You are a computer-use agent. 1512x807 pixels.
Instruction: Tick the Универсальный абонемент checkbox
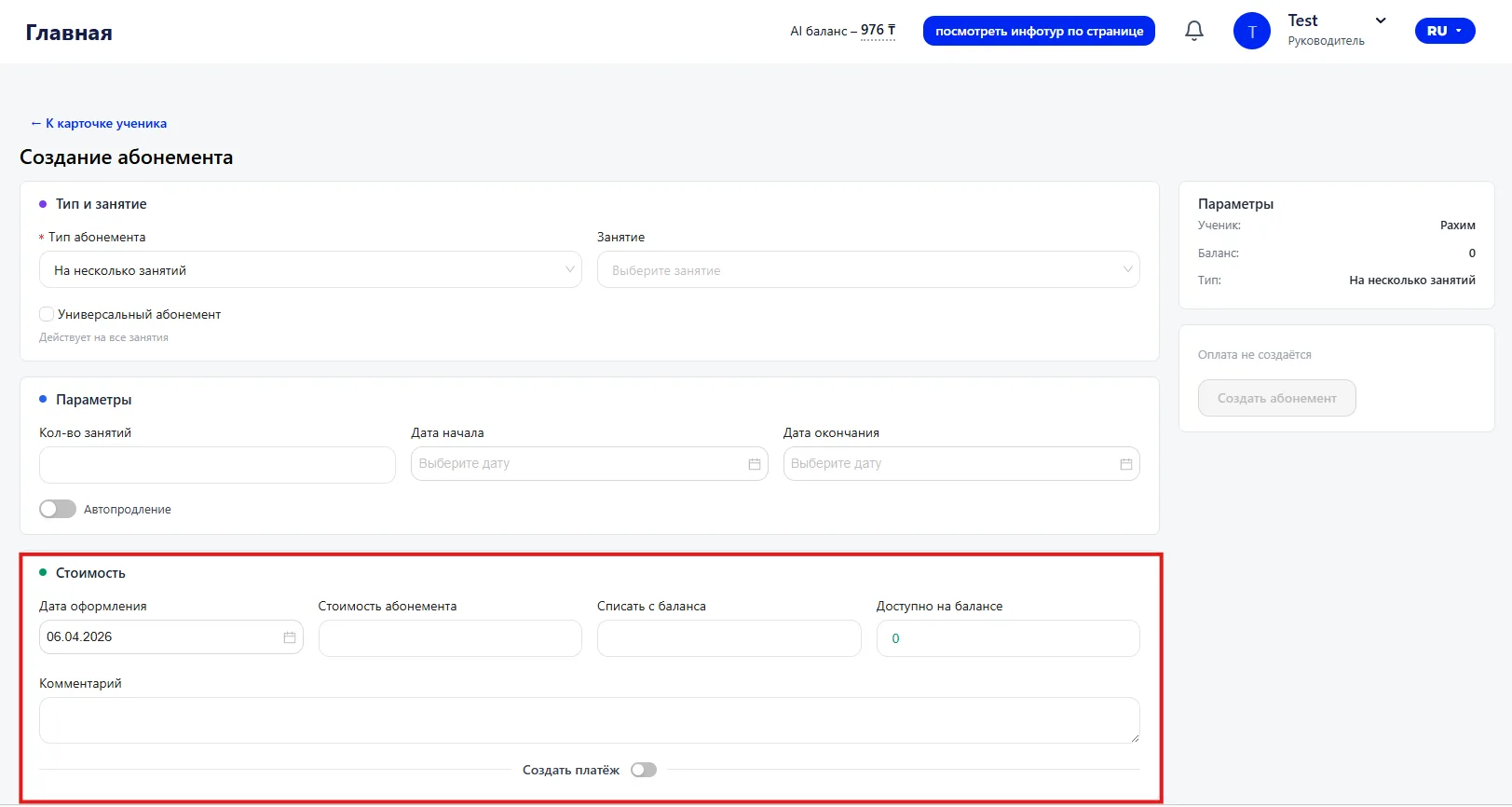47,314
